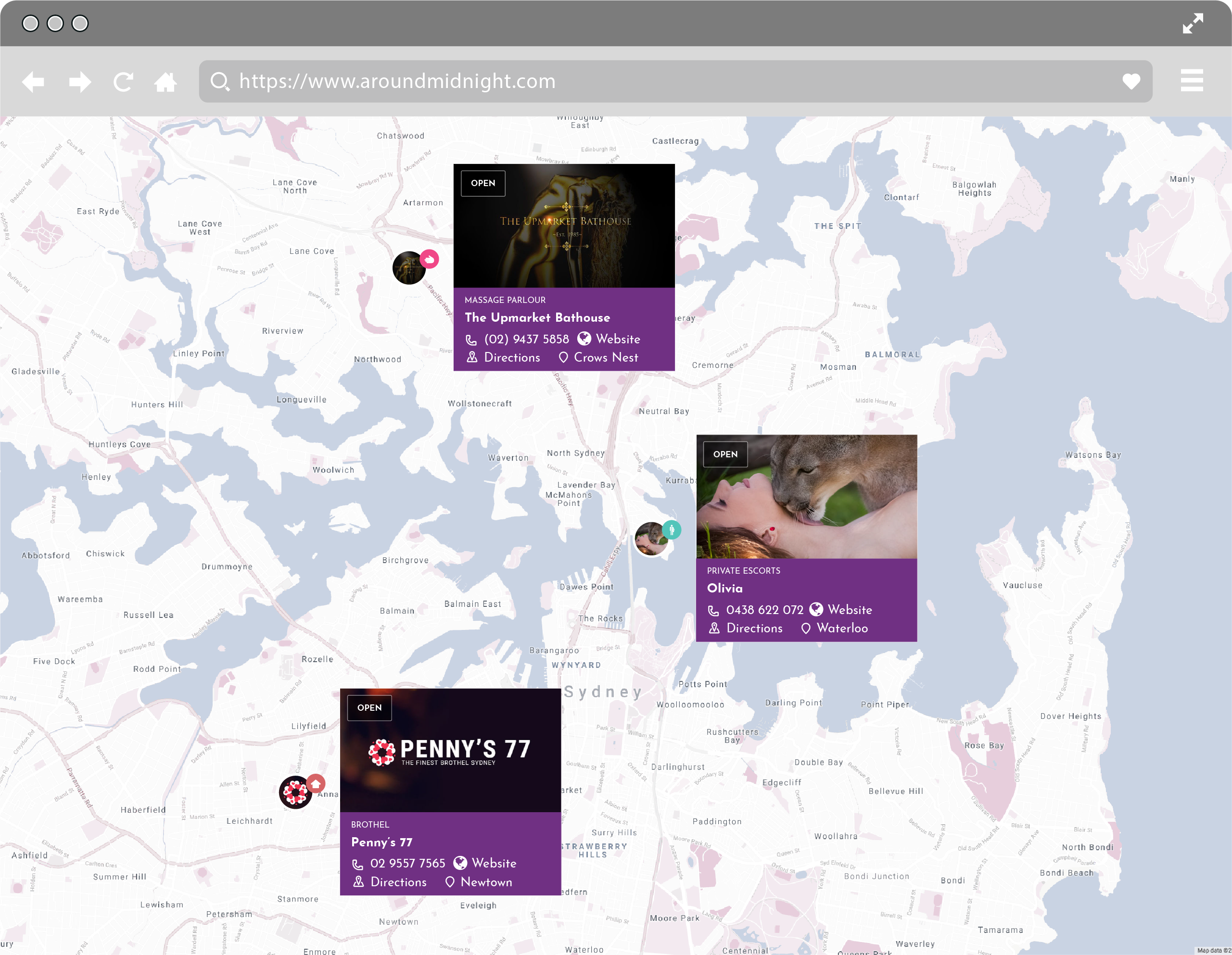This screenshot has width=1232, height=955.
Task: Click the website globe icon for Penny's 77
Action: pyautogui.click(x=460, y=863)
